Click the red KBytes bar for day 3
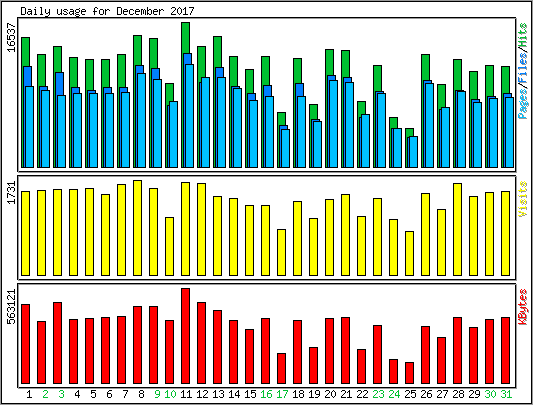Viewport: 533px width, 405px height. 58,343
